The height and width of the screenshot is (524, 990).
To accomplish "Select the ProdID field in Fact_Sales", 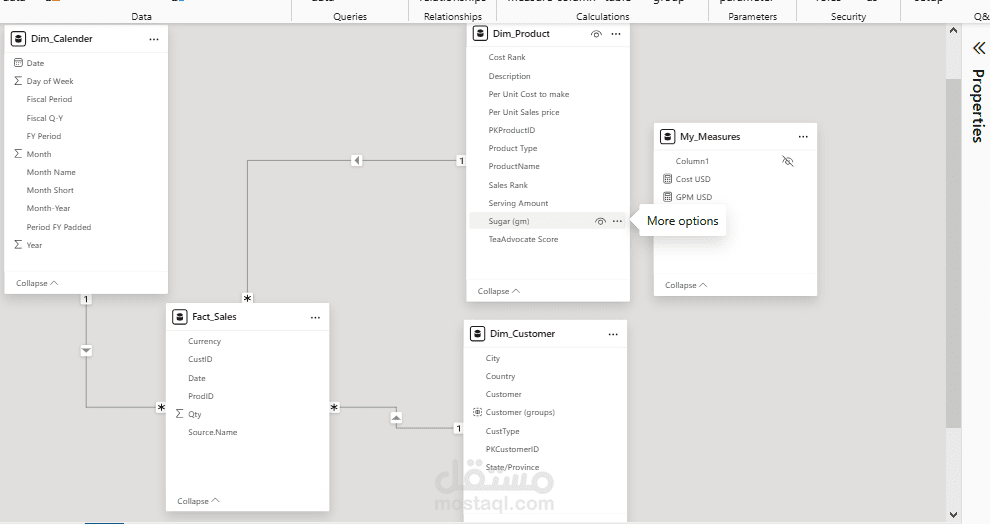I will click(x=201, y=396).
